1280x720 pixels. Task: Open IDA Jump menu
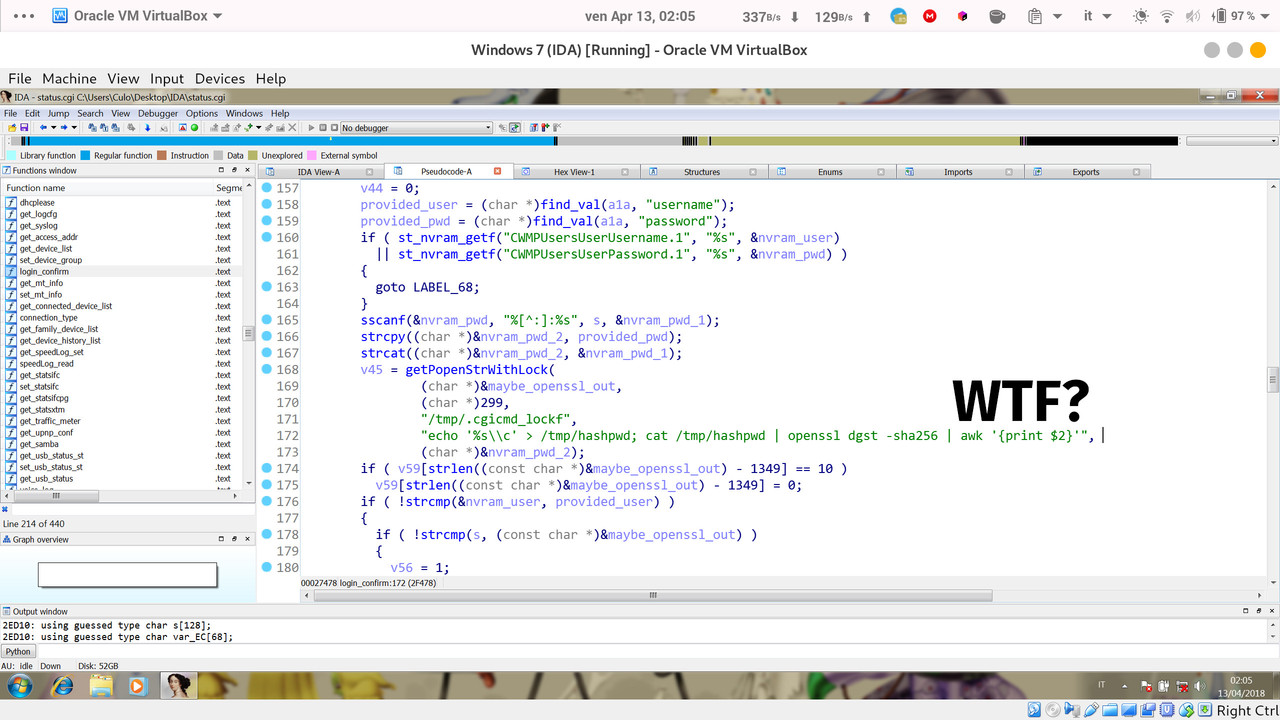pos(58,113)
